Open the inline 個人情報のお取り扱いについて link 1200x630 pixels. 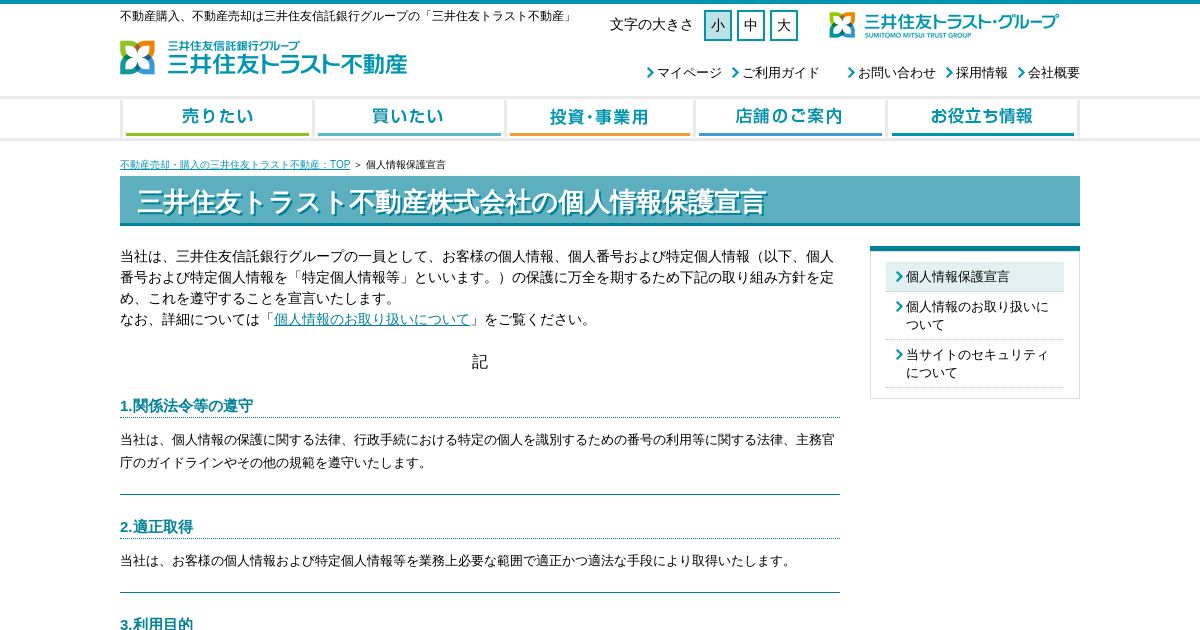372,320
